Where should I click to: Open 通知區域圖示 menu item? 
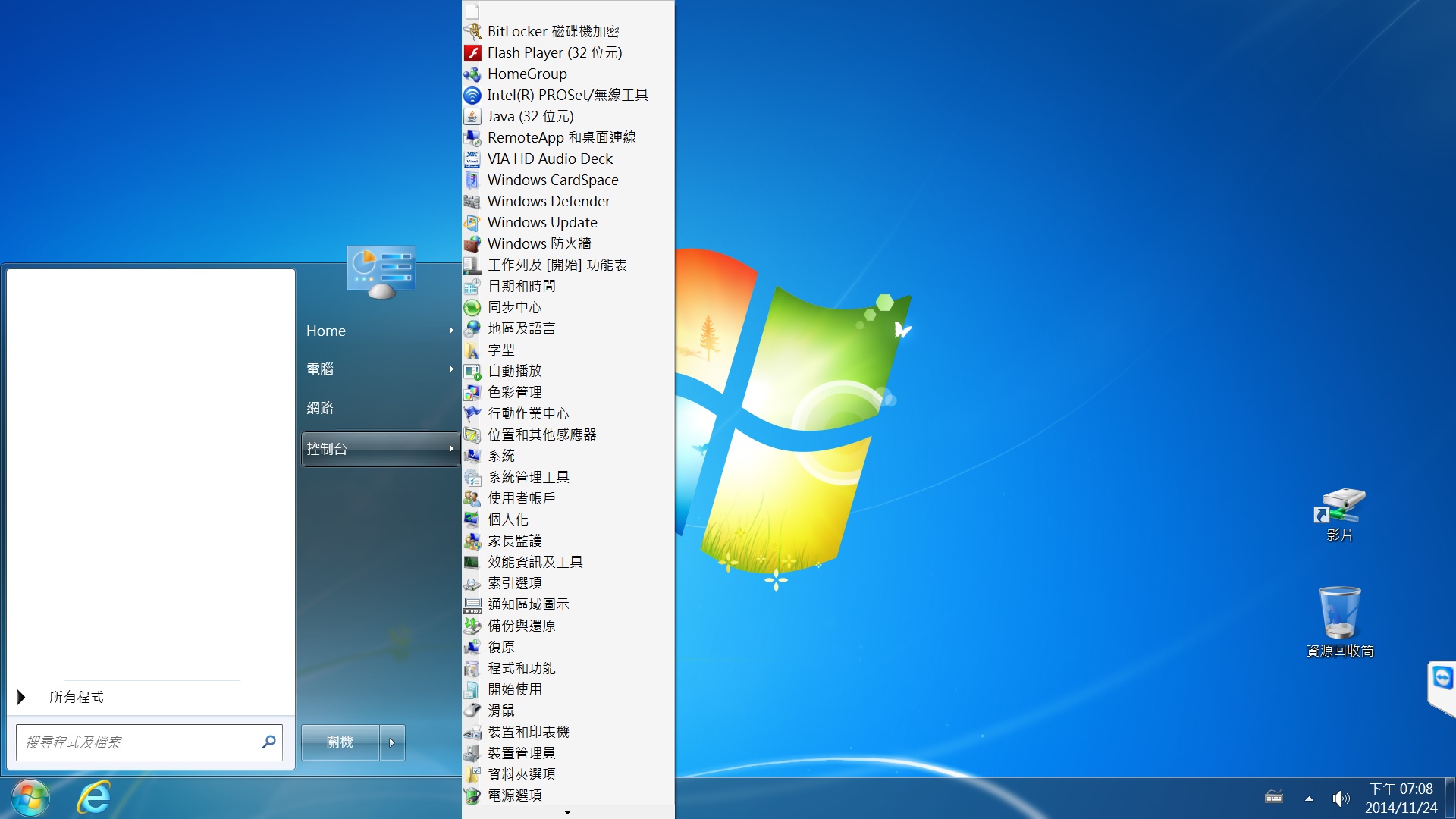coord(568,605)
